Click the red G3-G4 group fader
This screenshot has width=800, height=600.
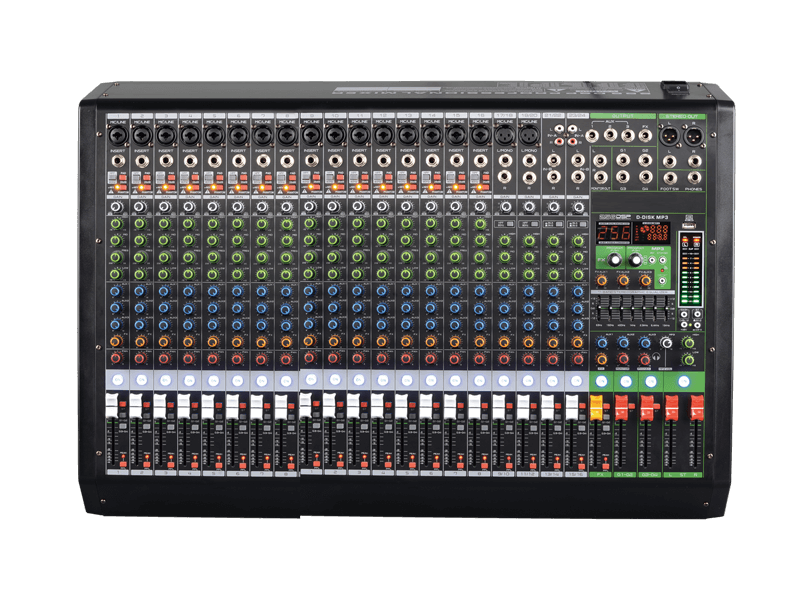pyautogui.click(x=646, y=406)
